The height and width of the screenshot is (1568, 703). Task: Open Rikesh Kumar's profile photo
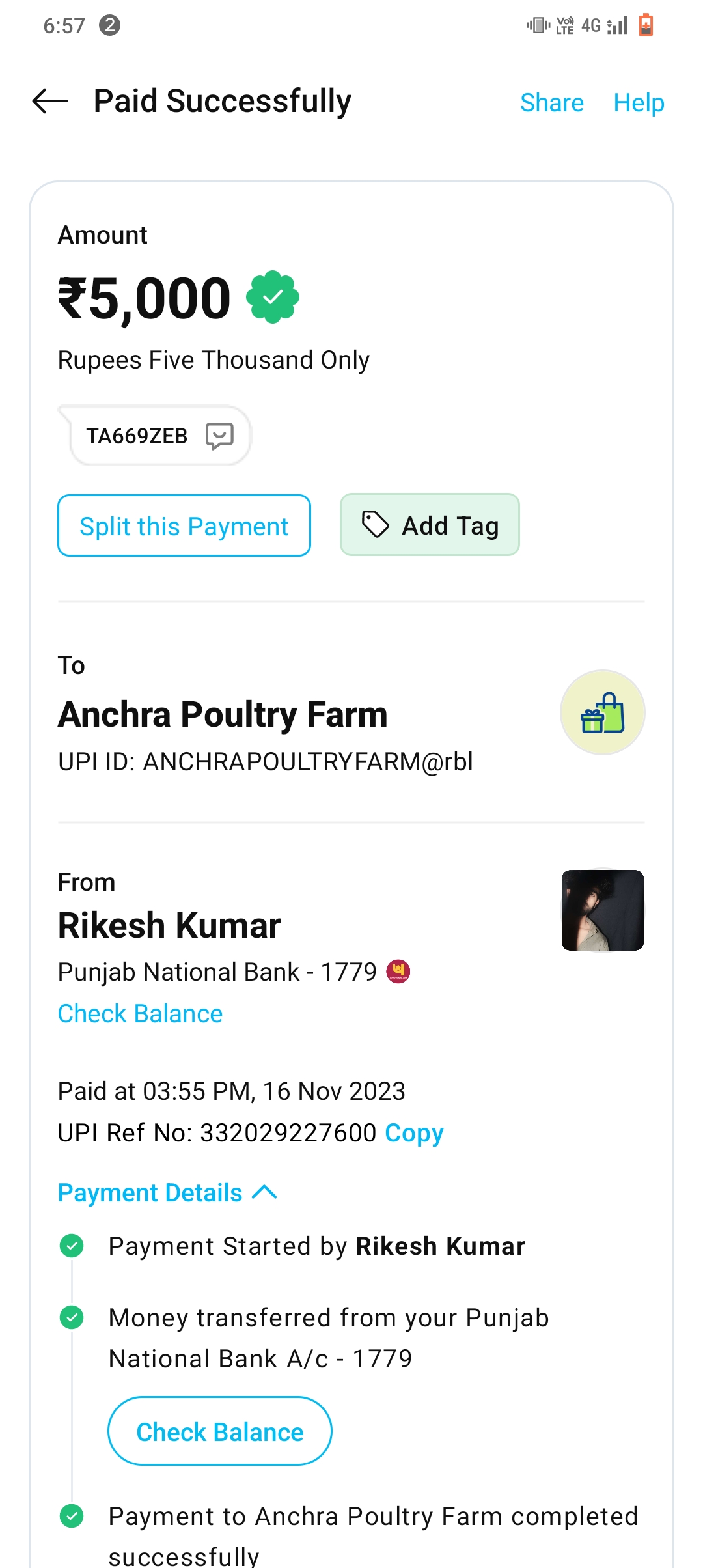[602, 910]
